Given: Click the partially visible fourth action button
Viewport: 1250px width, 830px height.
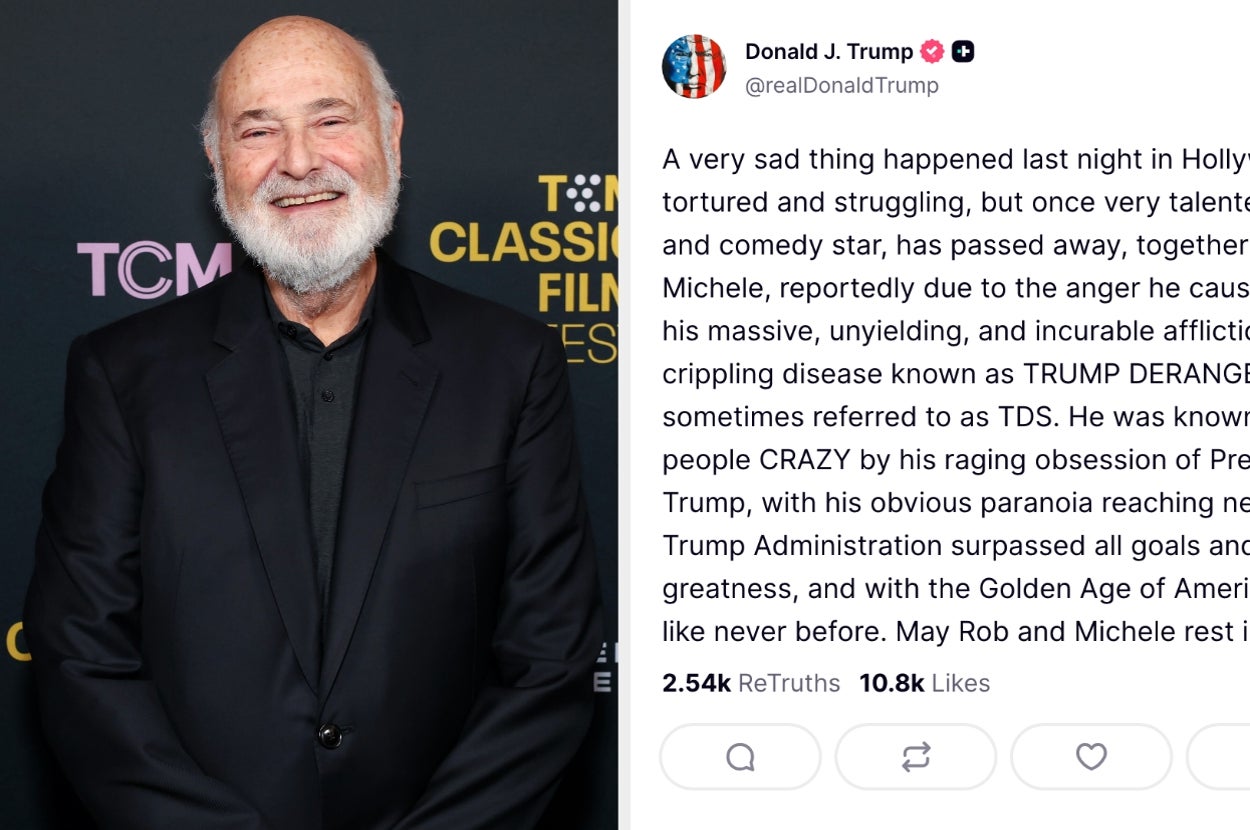Looking at the screenshot, I should (x=1222, y=757).
